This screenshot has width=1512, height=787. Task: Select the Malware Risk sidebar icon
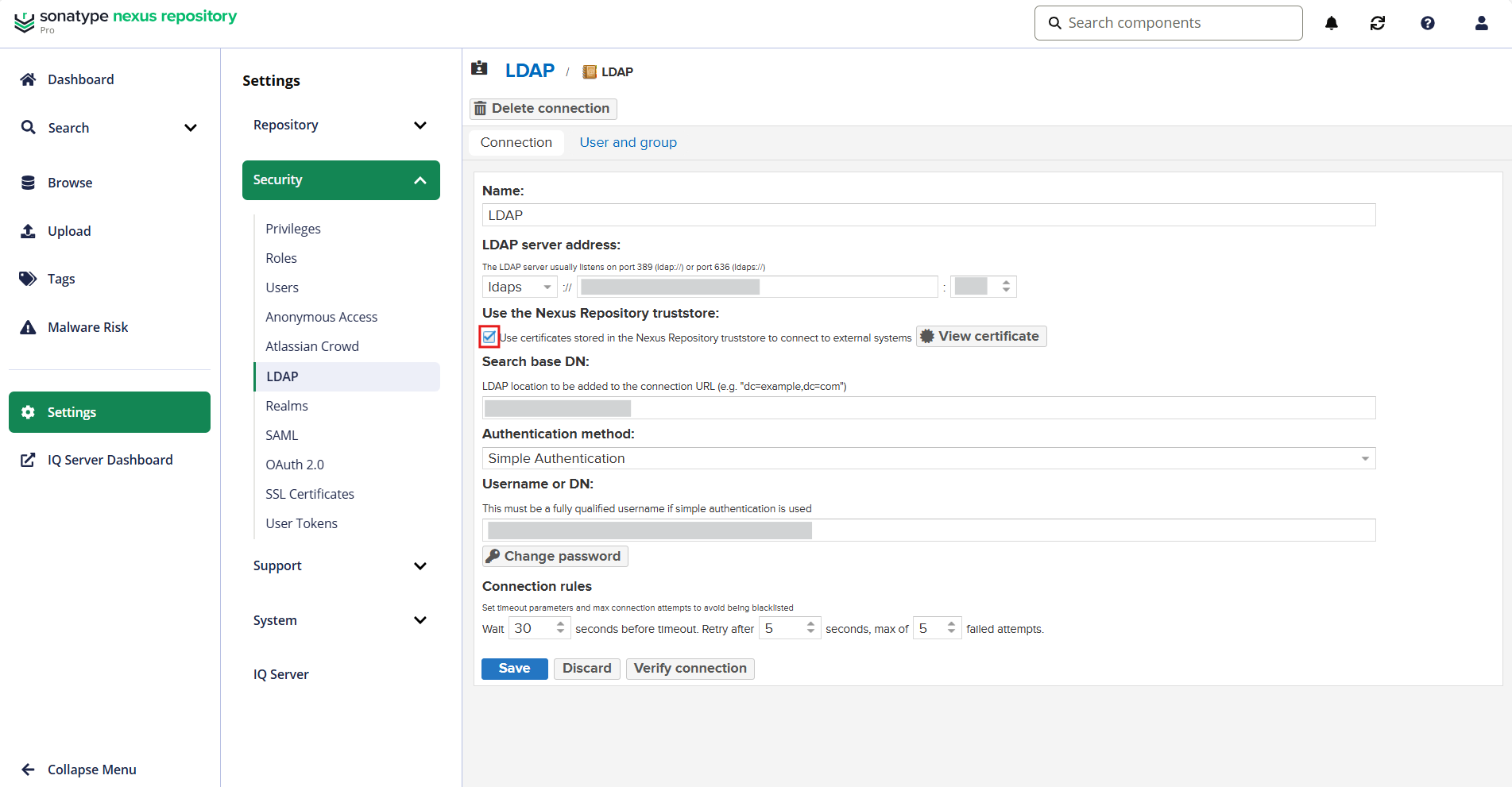click(x=28, y=326)
